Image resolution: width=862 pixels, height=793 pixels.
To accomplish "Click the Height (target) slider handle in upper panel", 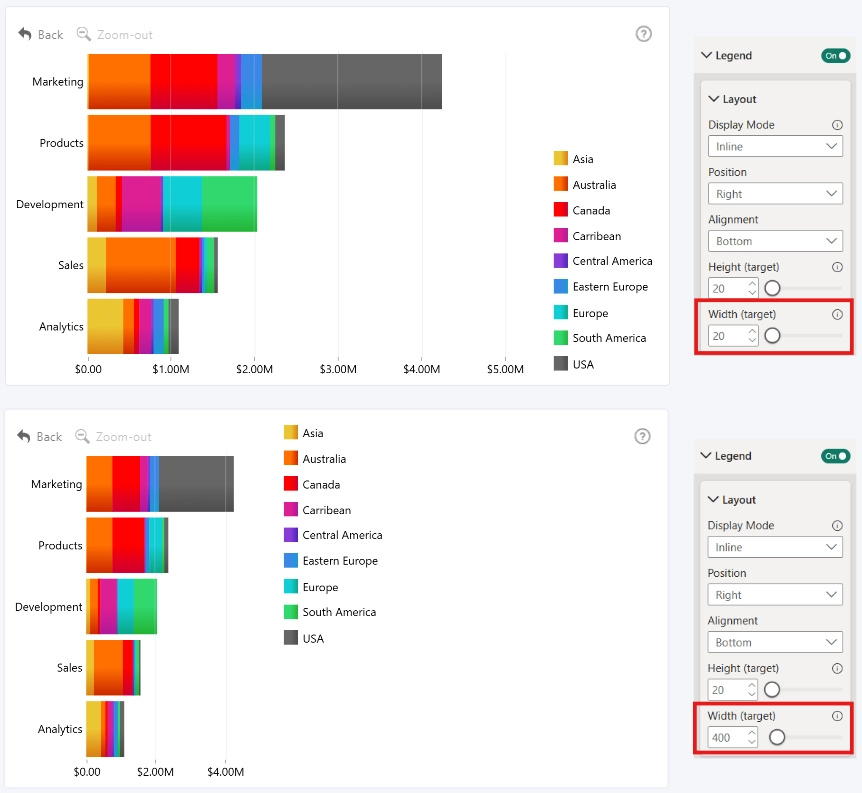I will tap(772, 288).
